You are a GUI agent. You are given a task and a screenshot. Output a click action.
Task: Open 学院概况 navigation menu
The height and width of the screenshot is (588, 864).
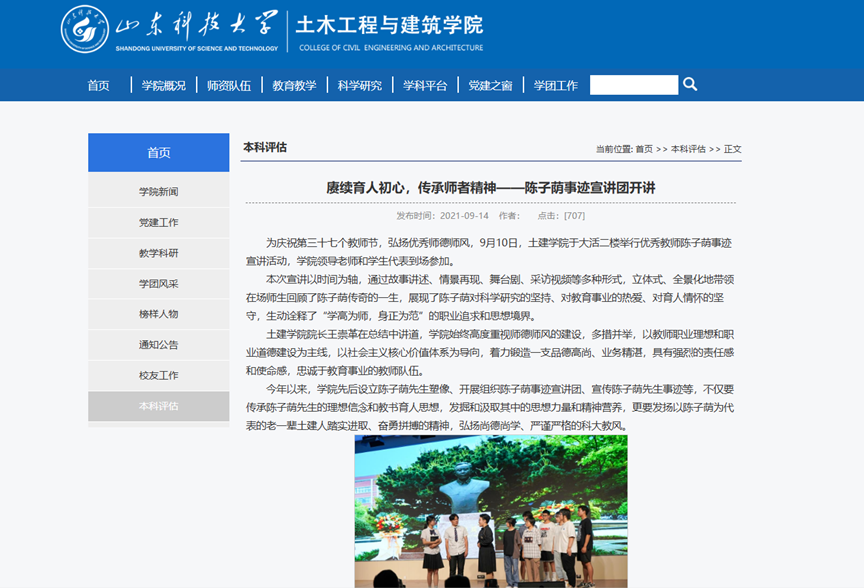click(x=163, y=86)
